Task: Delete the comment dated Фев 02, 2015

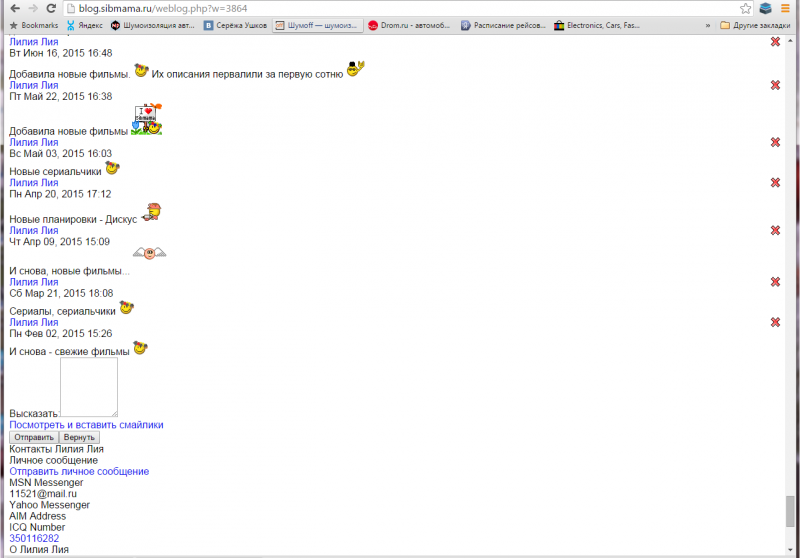Action: point(775,322)
